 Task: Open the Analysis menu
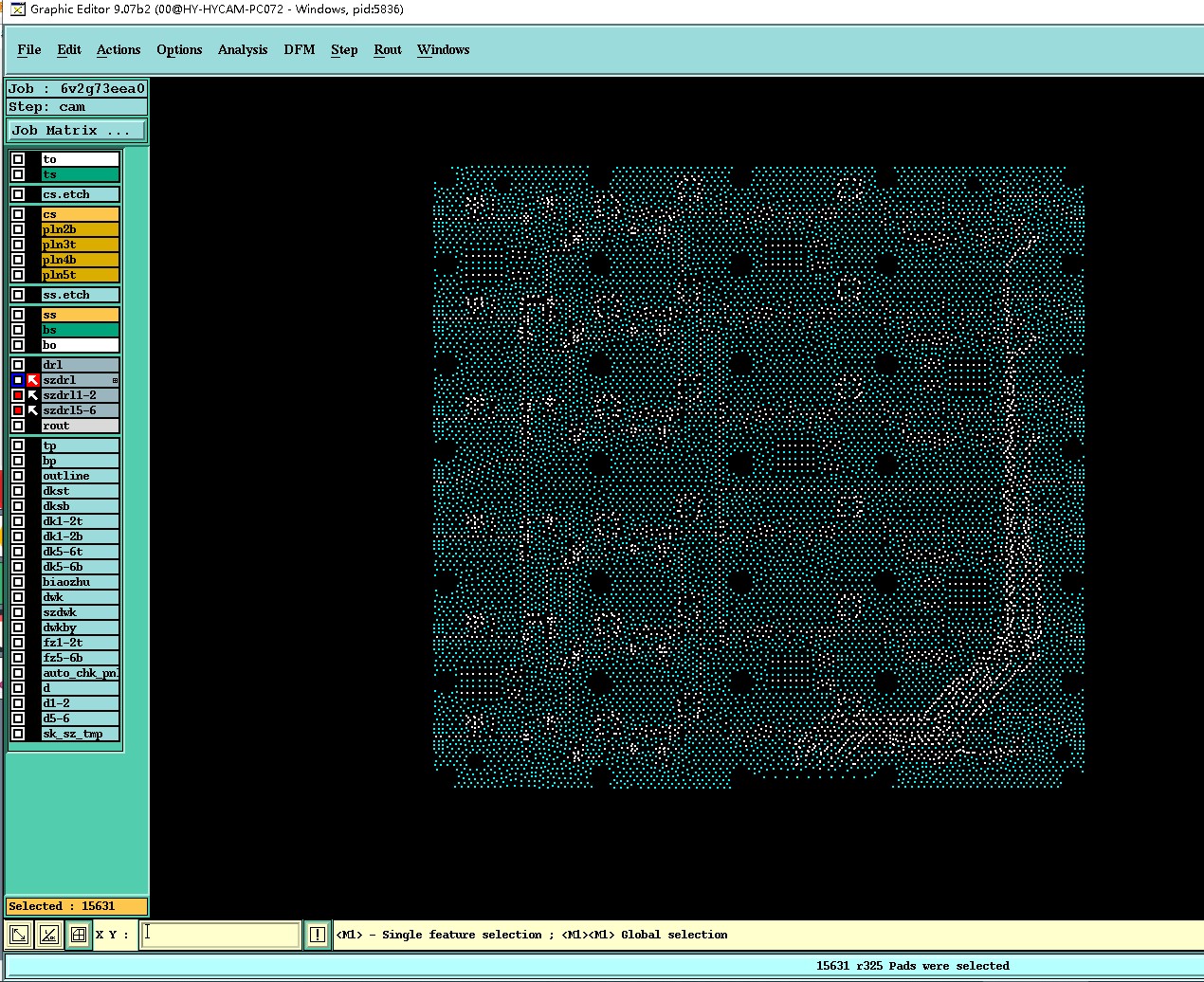[243, 49]
